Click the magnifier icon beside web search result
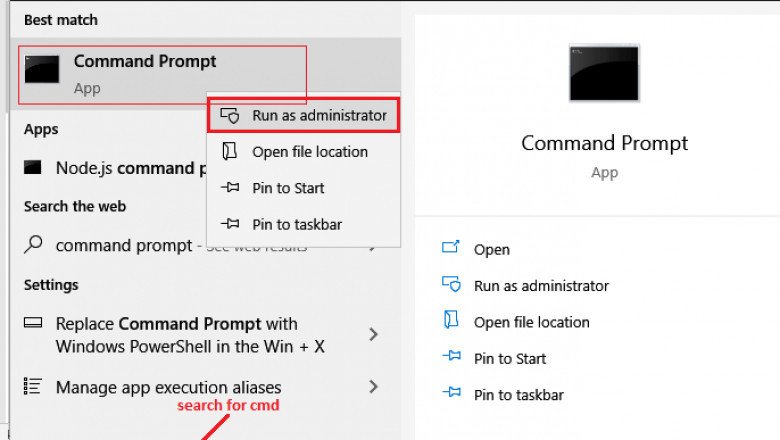Viewport: 780px width, 440px height. pyautogui.click(x=34, y=245)
